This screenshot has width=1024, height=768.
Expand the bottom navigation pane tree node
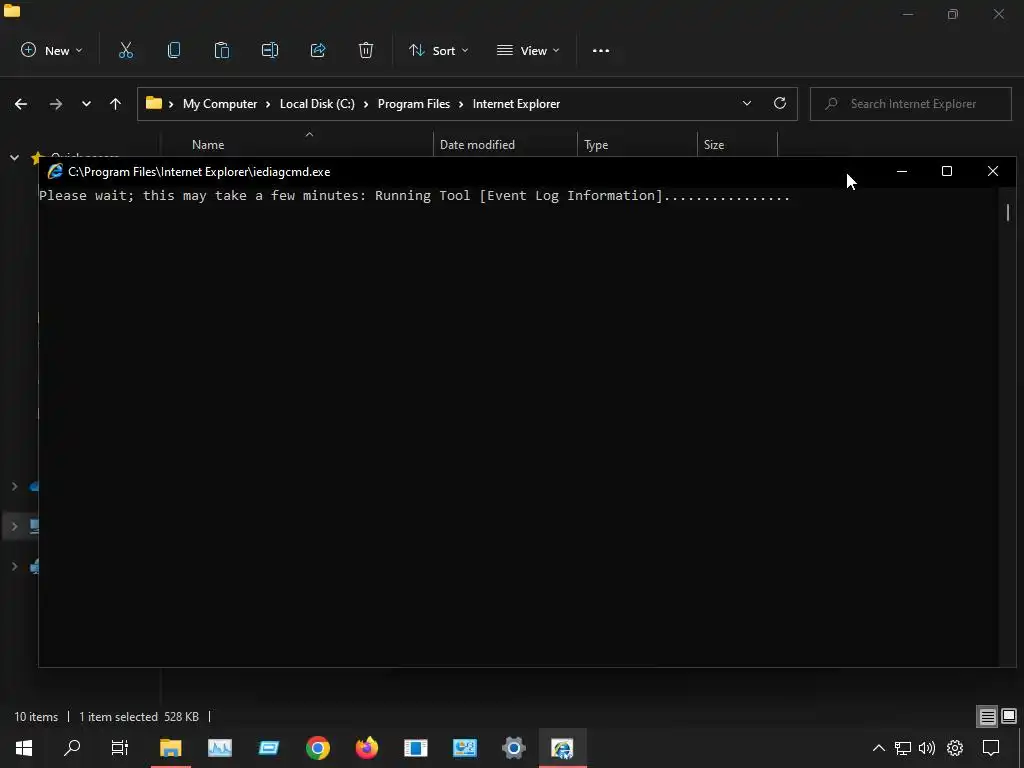coord(14,566)
